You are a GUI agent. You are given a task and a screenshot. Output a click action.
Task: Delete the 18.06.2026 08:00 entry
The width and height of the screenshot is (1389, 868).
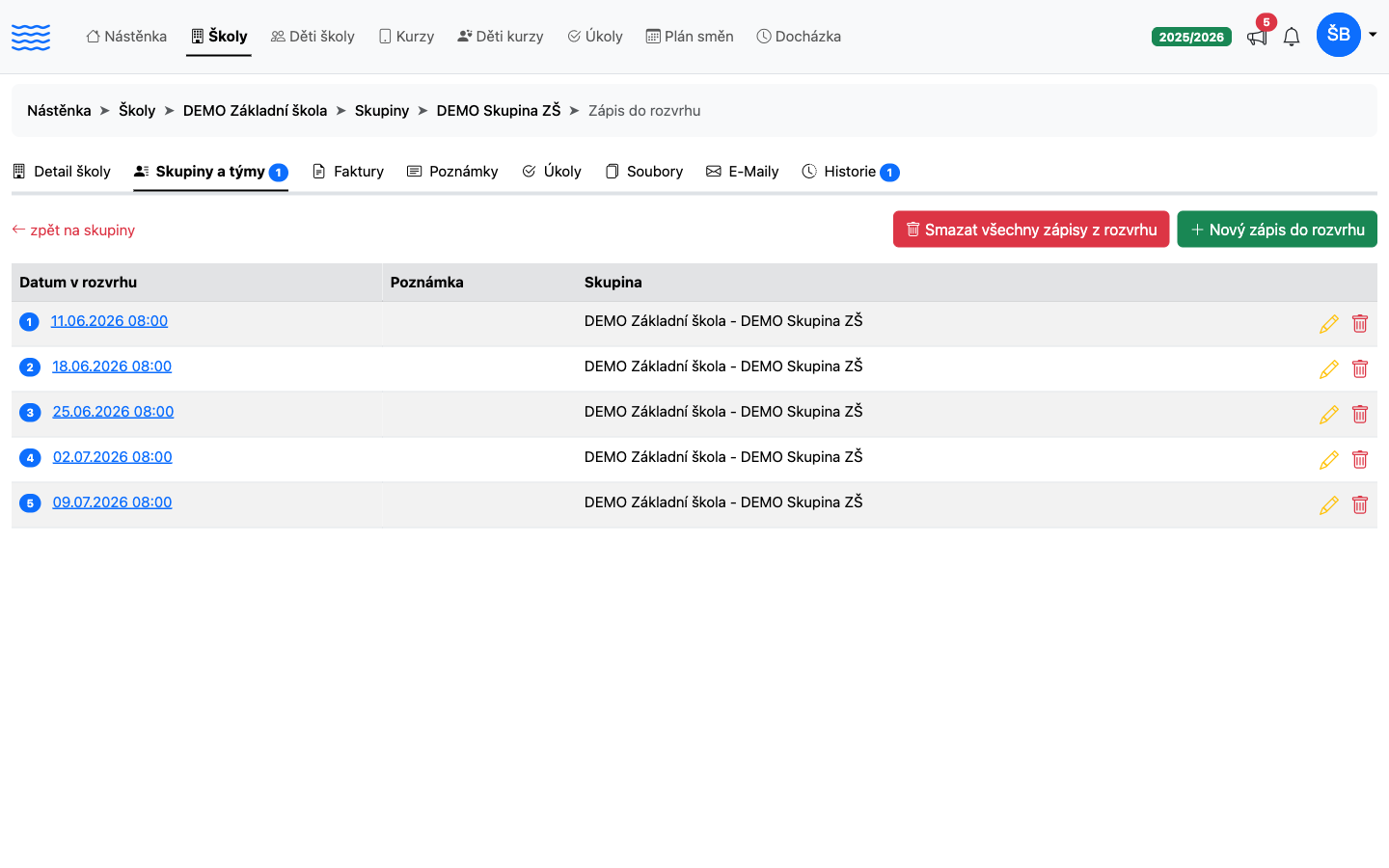1360,369
